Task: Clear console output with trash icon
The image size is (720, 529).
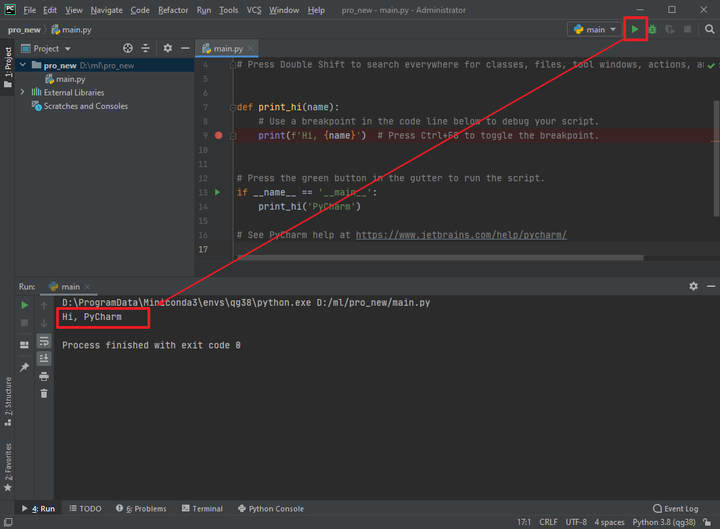Action: coord(44,393)
